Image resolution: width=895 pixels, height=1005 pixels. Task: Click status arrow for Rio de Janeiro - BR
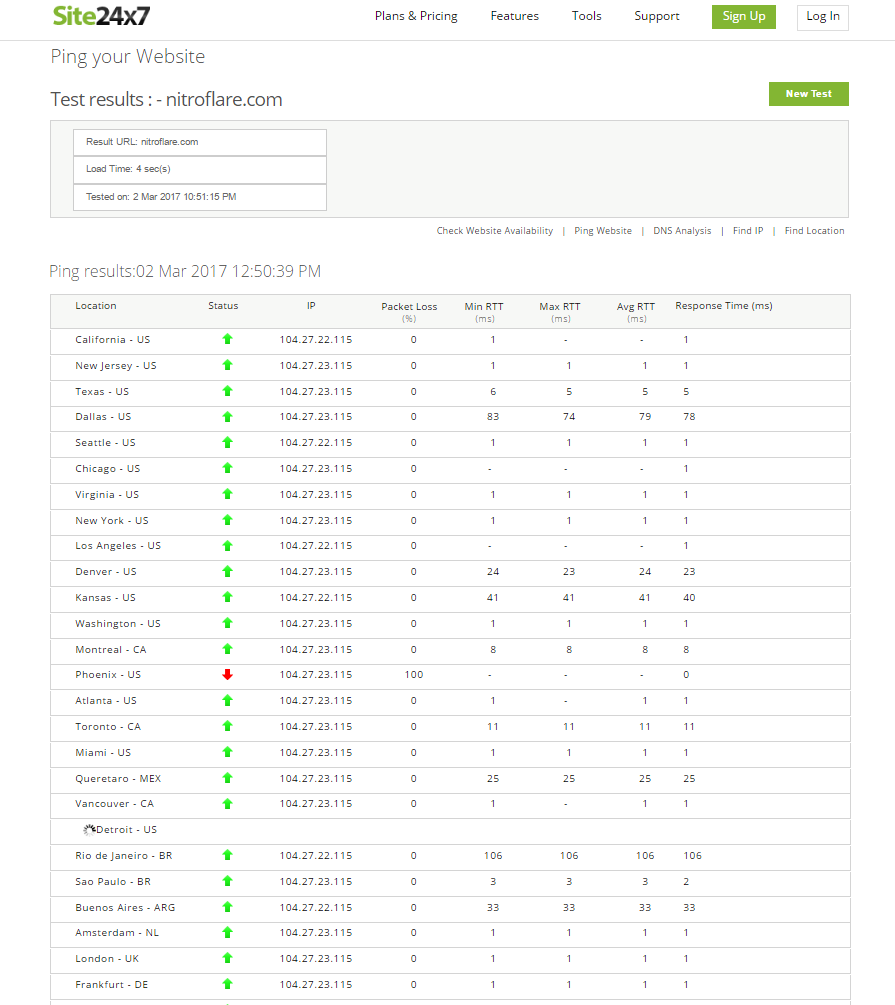[227, 855]
